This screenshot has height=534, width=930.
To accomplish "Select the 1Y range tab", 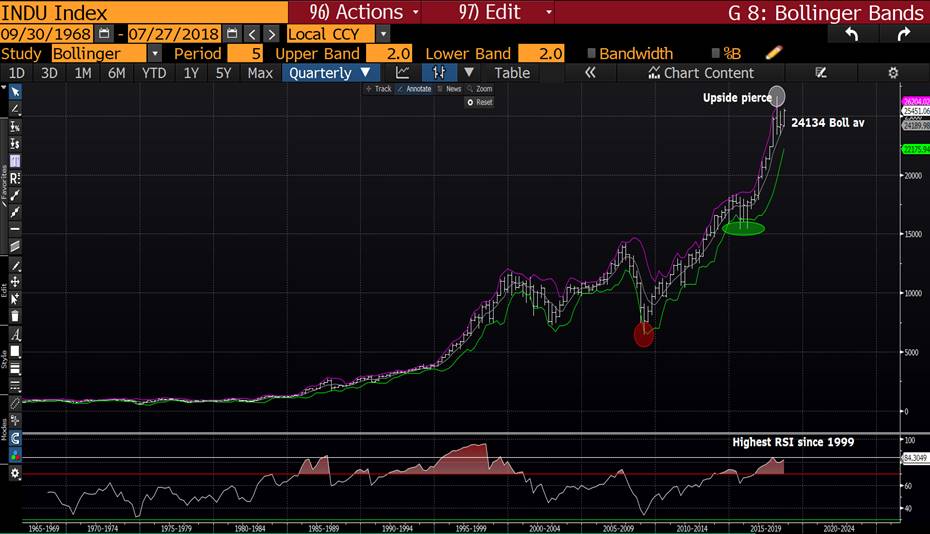I will (191, 72).
